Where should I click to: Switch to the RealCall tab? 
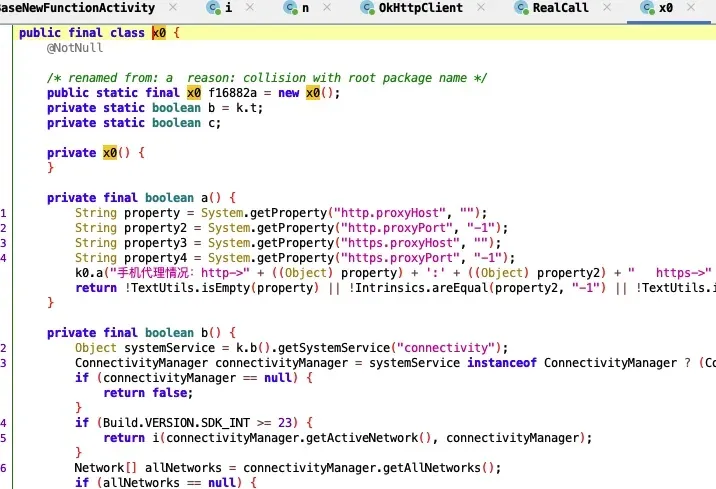coord(560,8)
